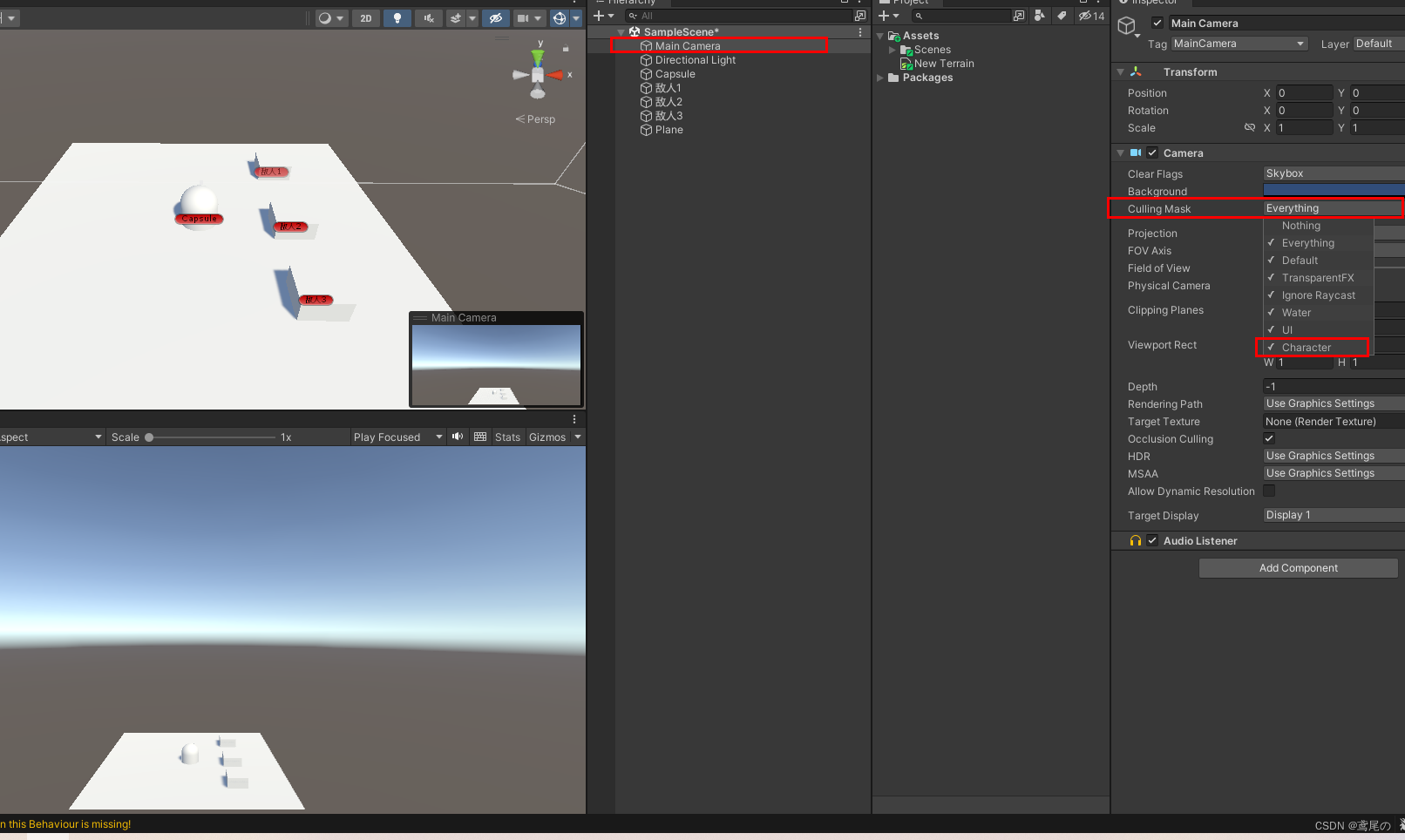The height and width of the screenshot is (840, 1405).
Task: Open scene effects dropdown arrow
Action: [472, 18]
